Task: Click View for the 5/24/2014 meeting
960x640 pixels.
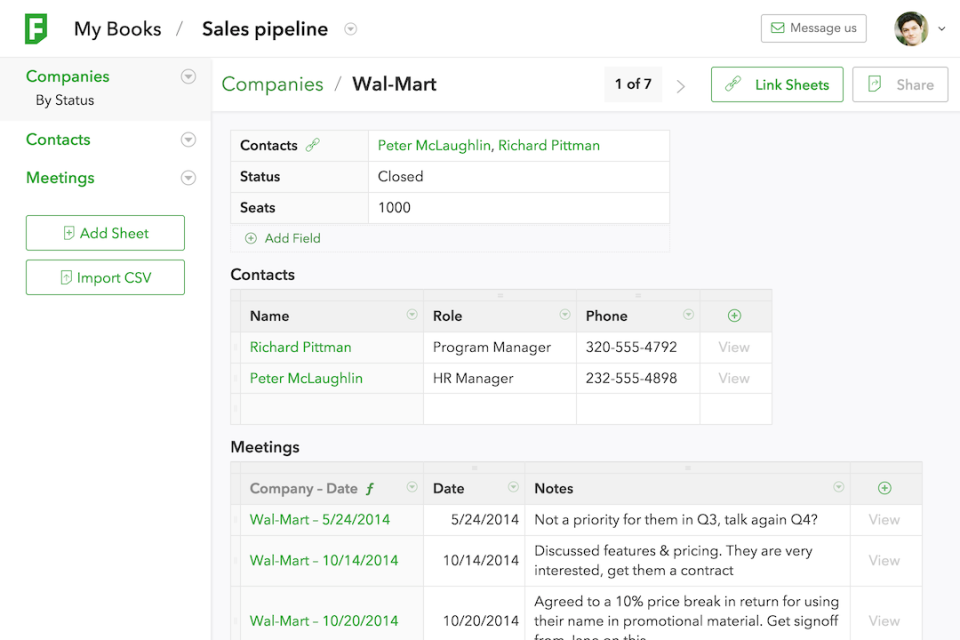Action: [x=884, y=520]
